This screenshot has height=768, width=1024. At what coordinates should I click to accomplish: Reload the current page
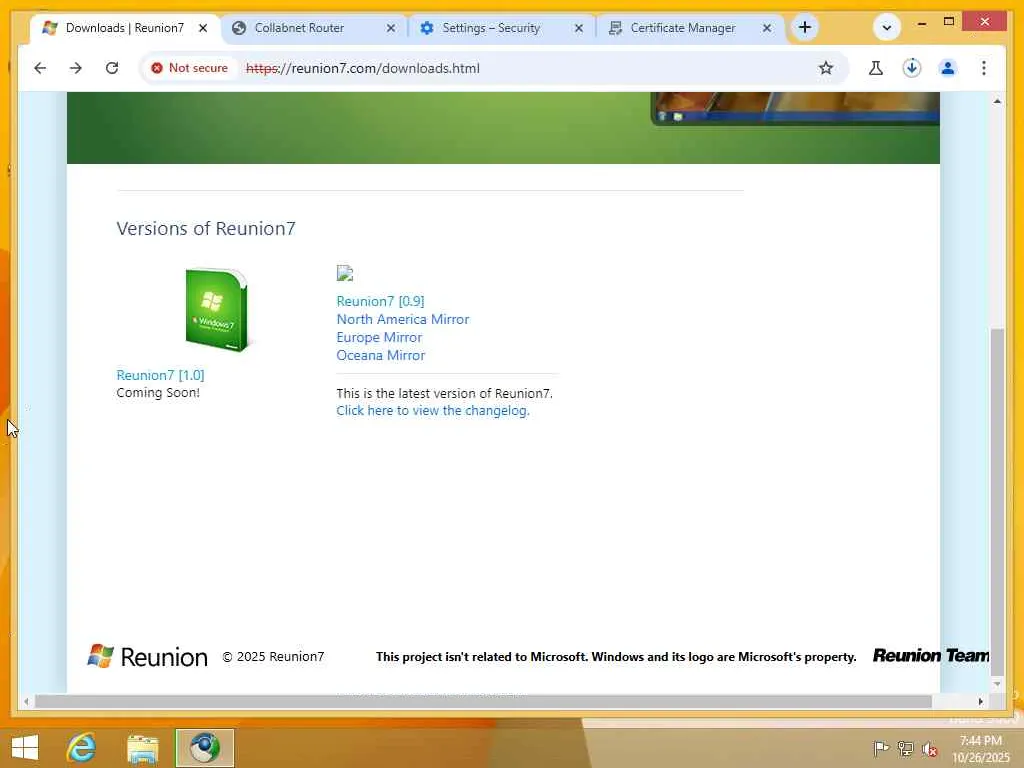pyautogui.click(x=112, y=68)
